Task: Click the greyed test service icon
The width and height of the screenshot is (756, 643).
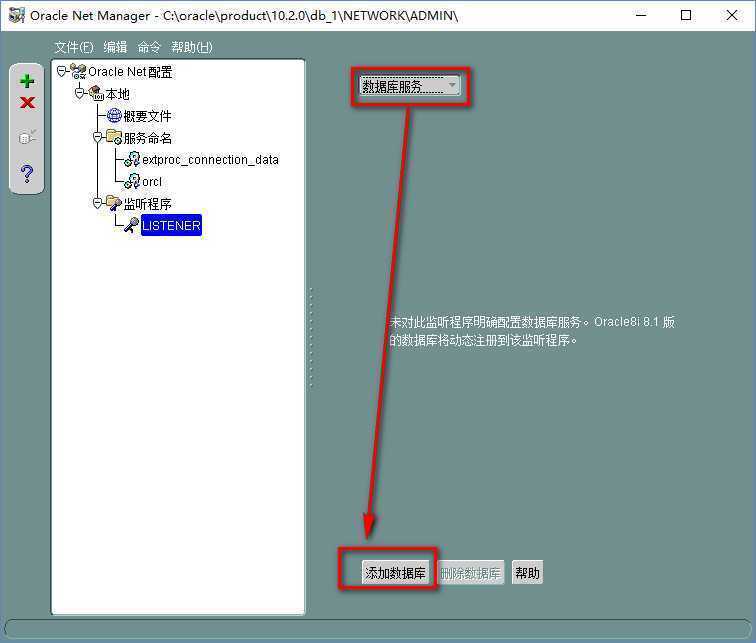Action: [27, 136]
